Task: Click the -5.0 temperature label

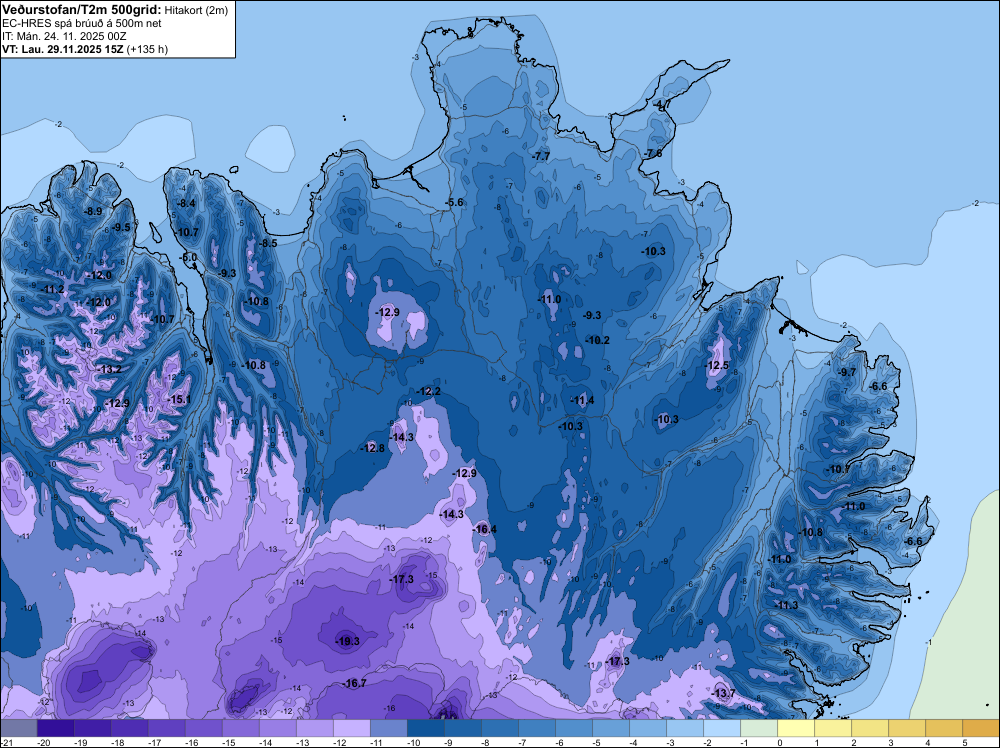Action: pos(189,257)
